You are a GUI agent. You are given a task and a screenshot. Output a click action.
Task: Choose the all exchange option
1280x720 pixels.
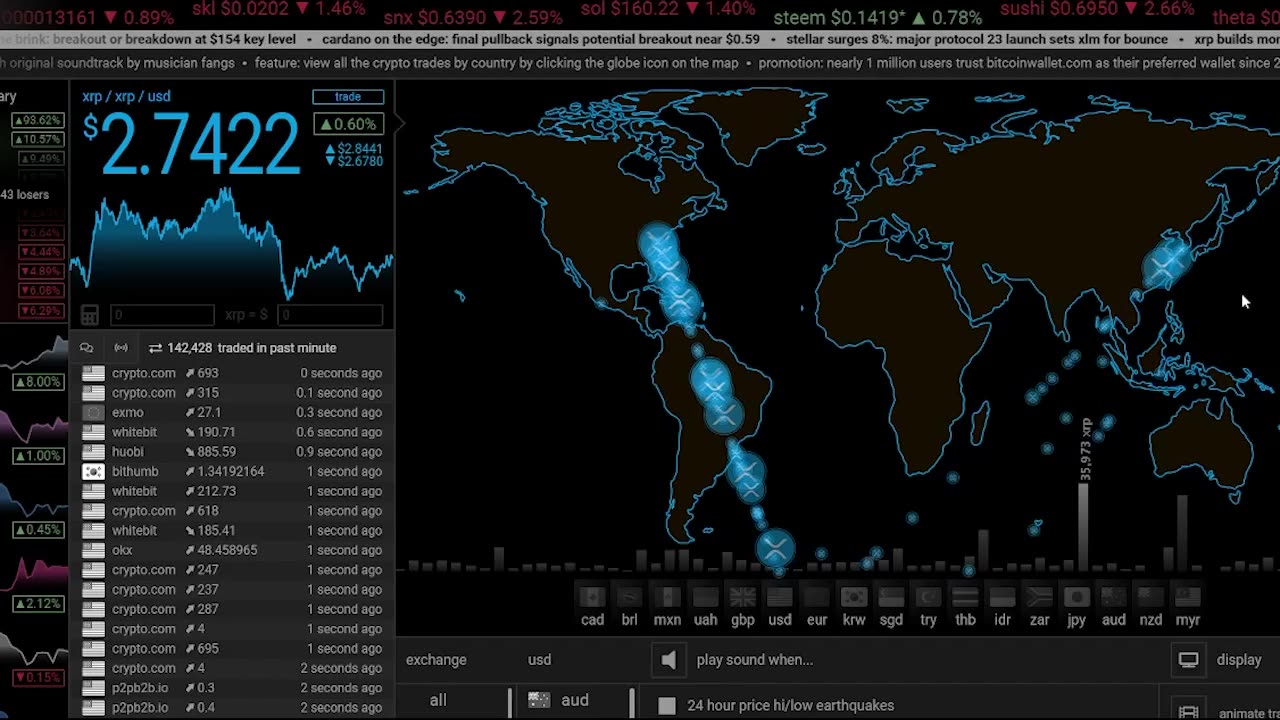438,700
